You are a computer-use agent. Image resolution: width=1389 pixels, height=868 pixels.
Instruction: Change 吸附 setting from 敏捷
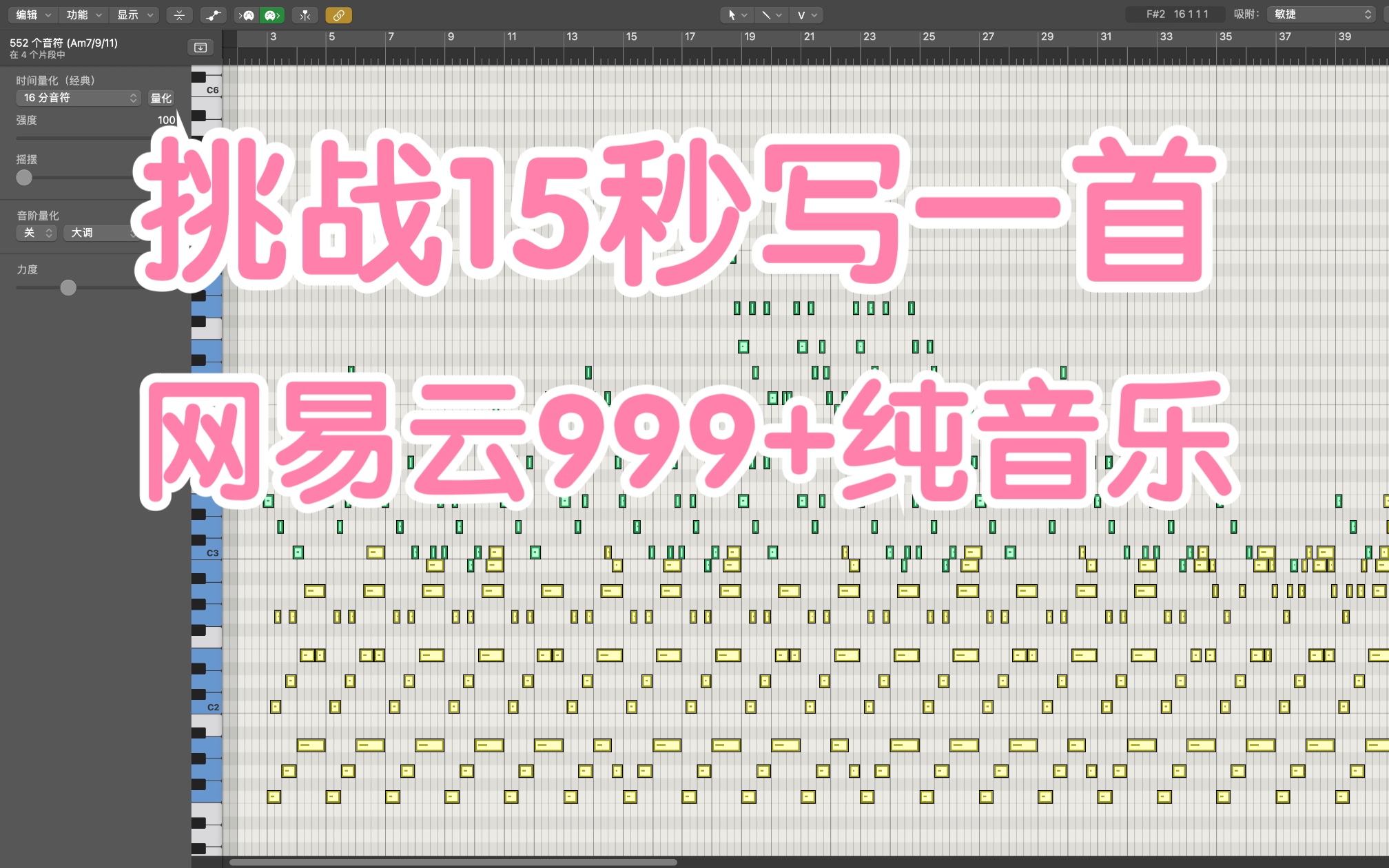tap(1319, 13)
